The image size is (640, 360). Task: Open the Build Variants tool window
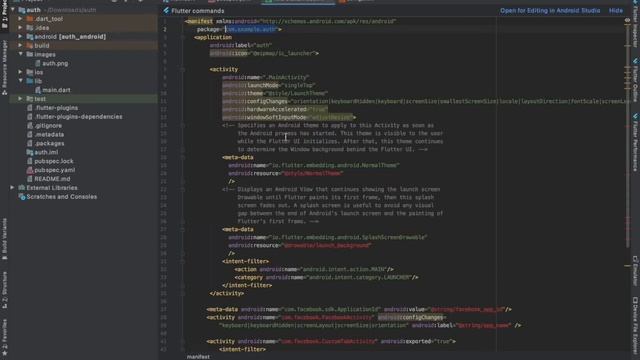[4, 240]
